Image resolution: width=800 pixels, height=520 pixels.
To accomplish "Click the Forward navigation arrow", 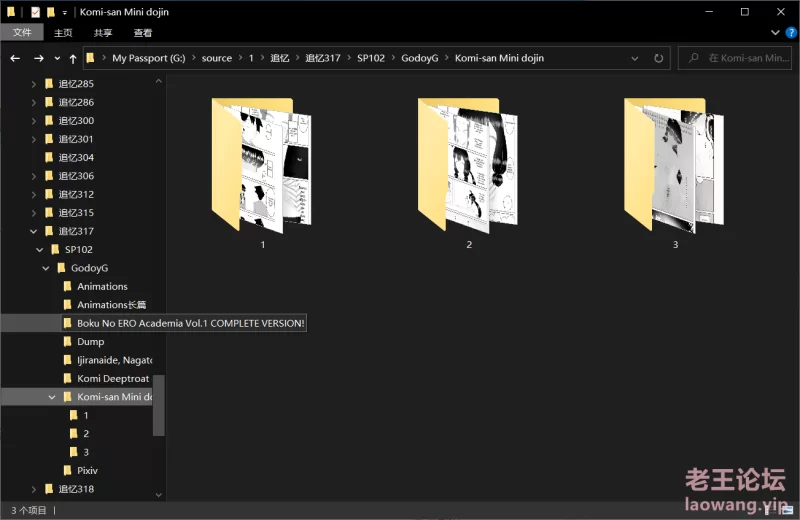I will (38, 58).
